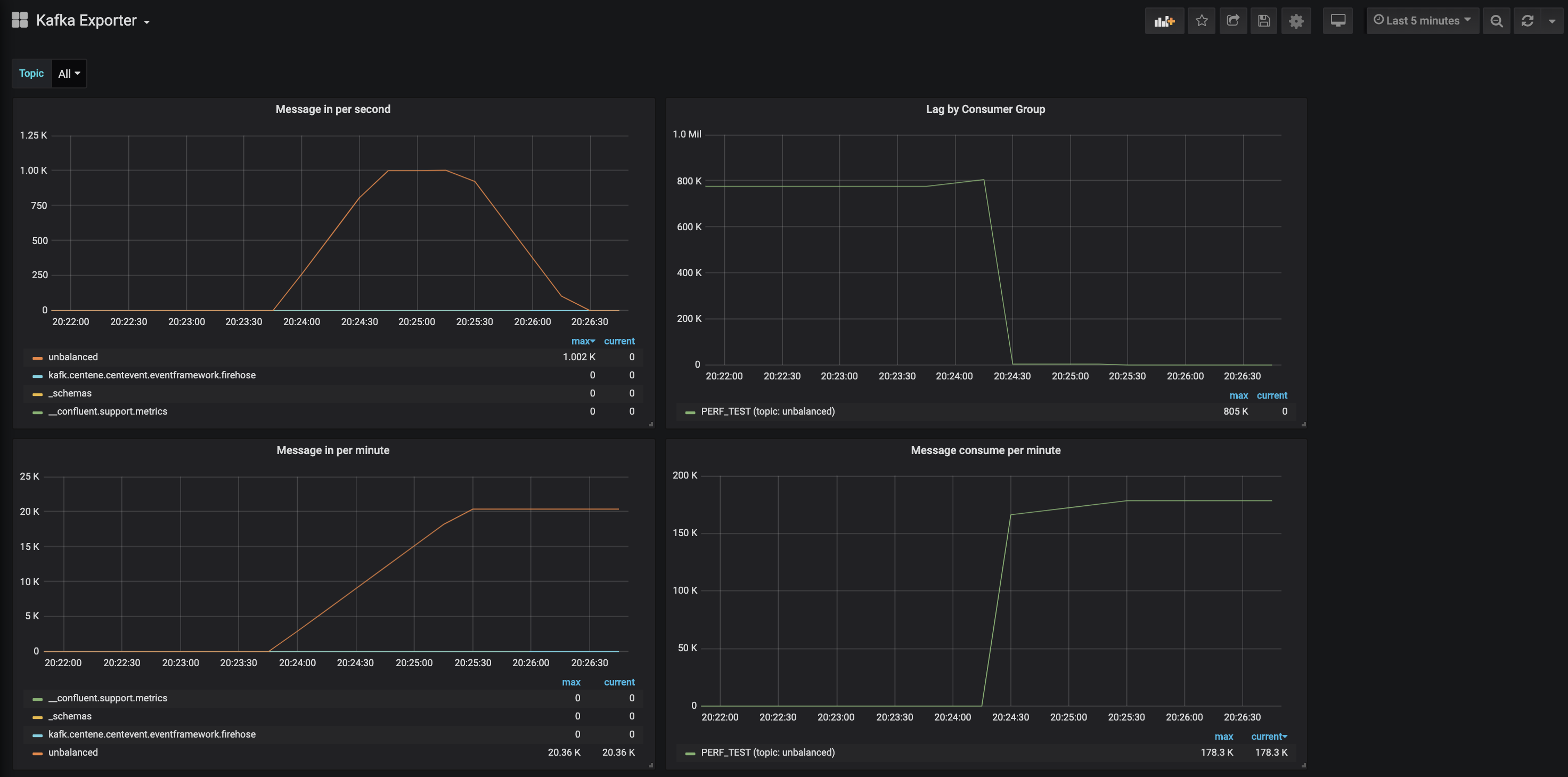This screenshot has height=777, width=1568.
Task: Toggle unbalanced series in per-second legend
Action: [73, 357]
